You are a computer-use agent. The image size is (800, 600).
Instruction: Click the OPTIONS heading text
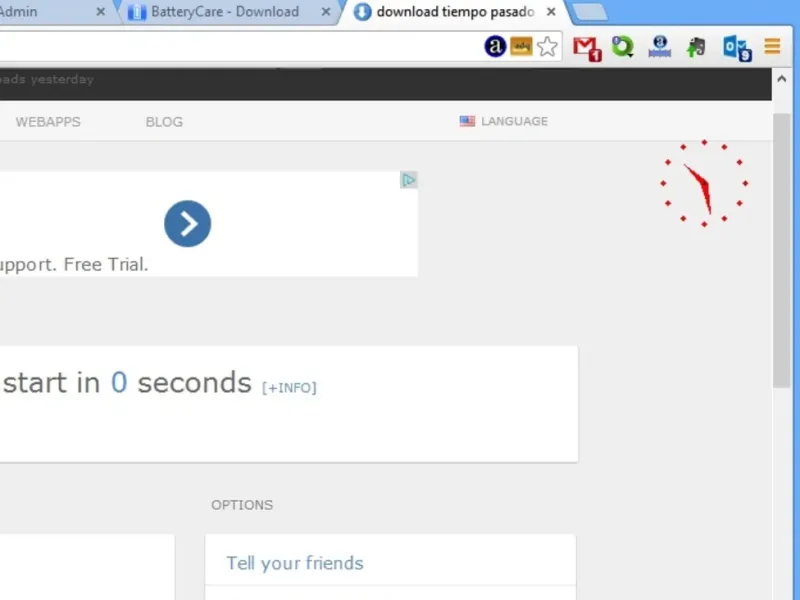[x=242, y=505]
